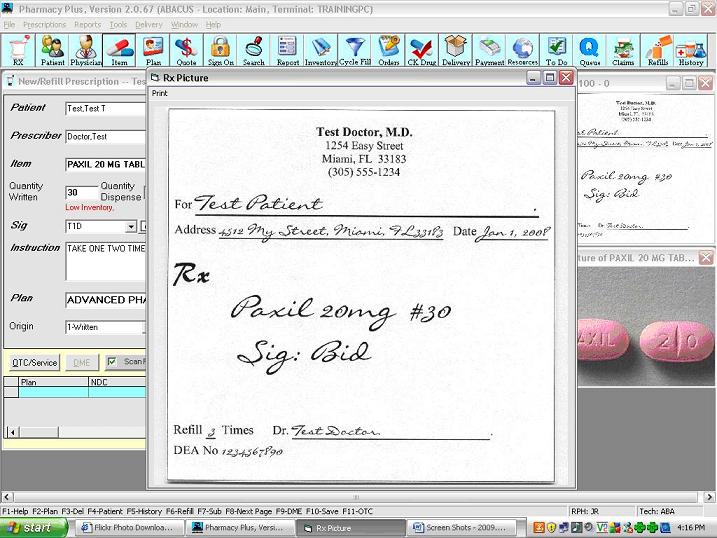Image resolution: width=717 pixels, height=538 pixels.
Task: Click the Quantity Written input field
Action: [x=81, y=192]
